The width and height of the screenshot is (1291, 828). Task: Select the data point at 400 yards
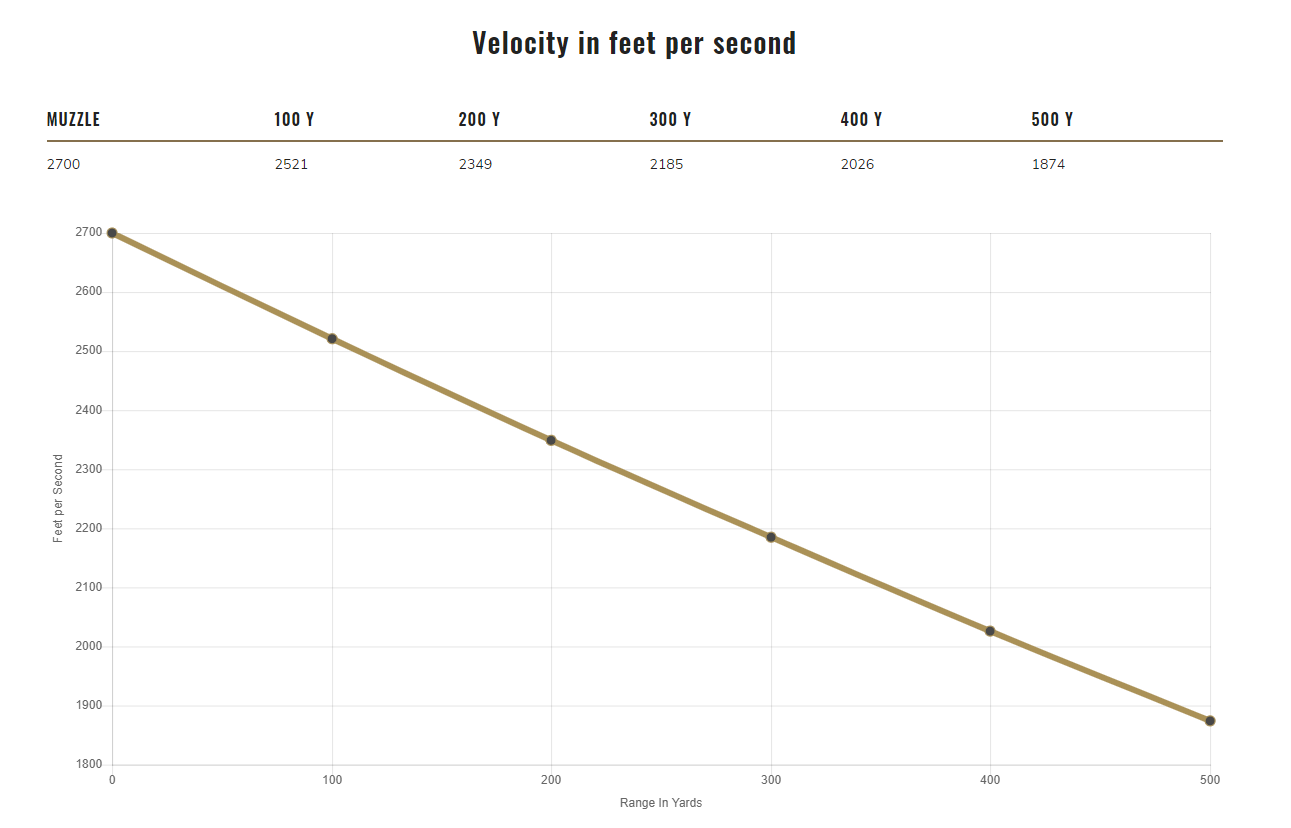pos(990,631)
